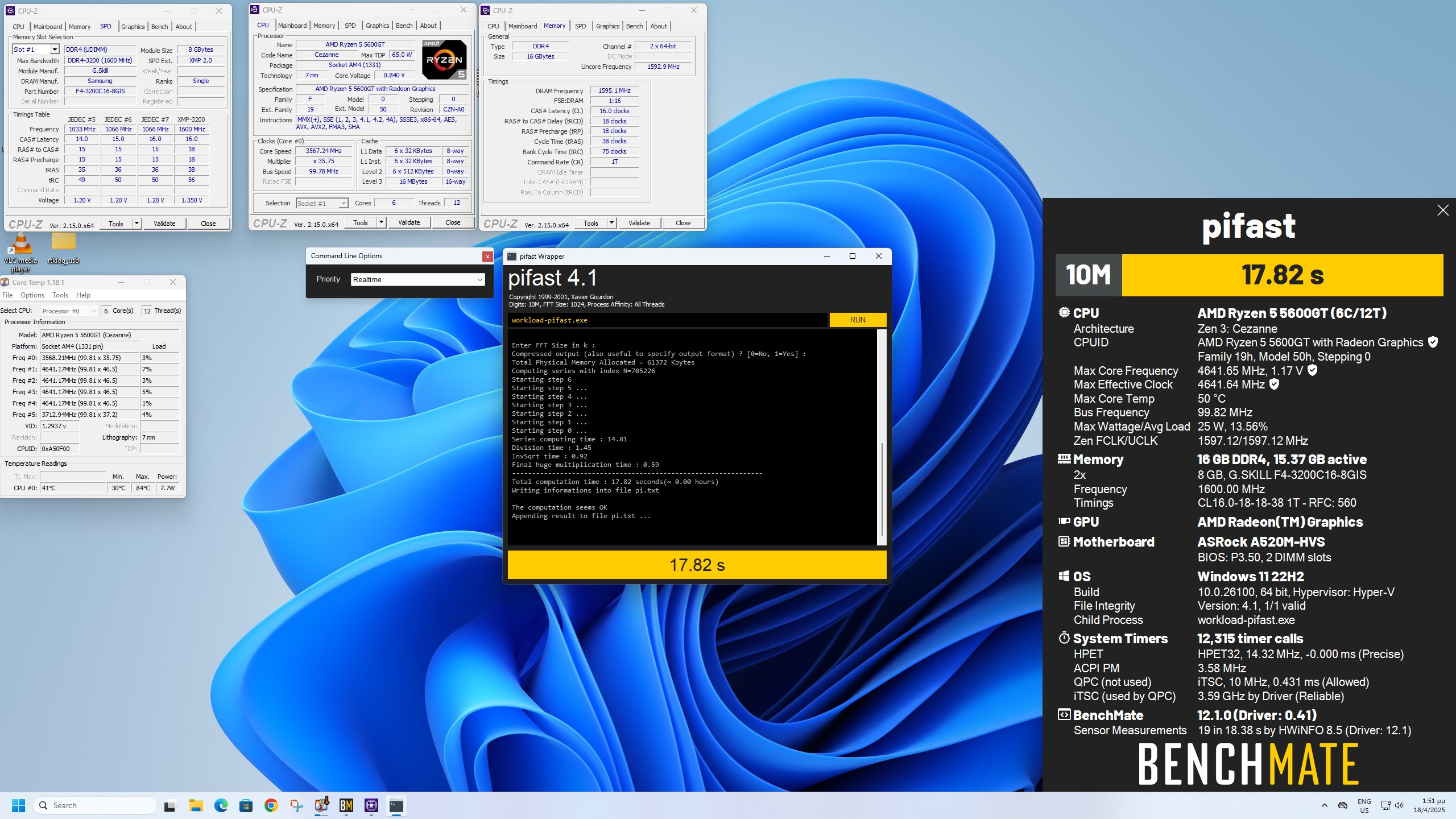Click the workload-pifast.exe command field
Screen dimensions: 1456x819
(x=667, y=320)
